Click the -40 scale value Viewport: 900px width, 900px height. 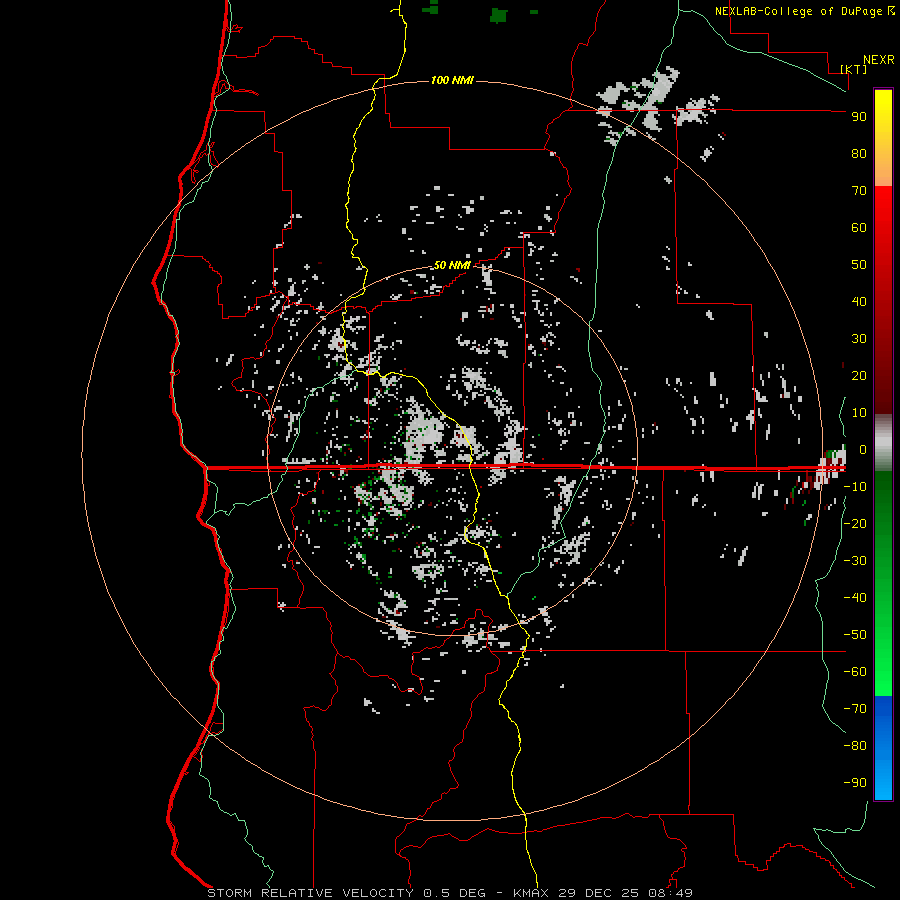855,598
